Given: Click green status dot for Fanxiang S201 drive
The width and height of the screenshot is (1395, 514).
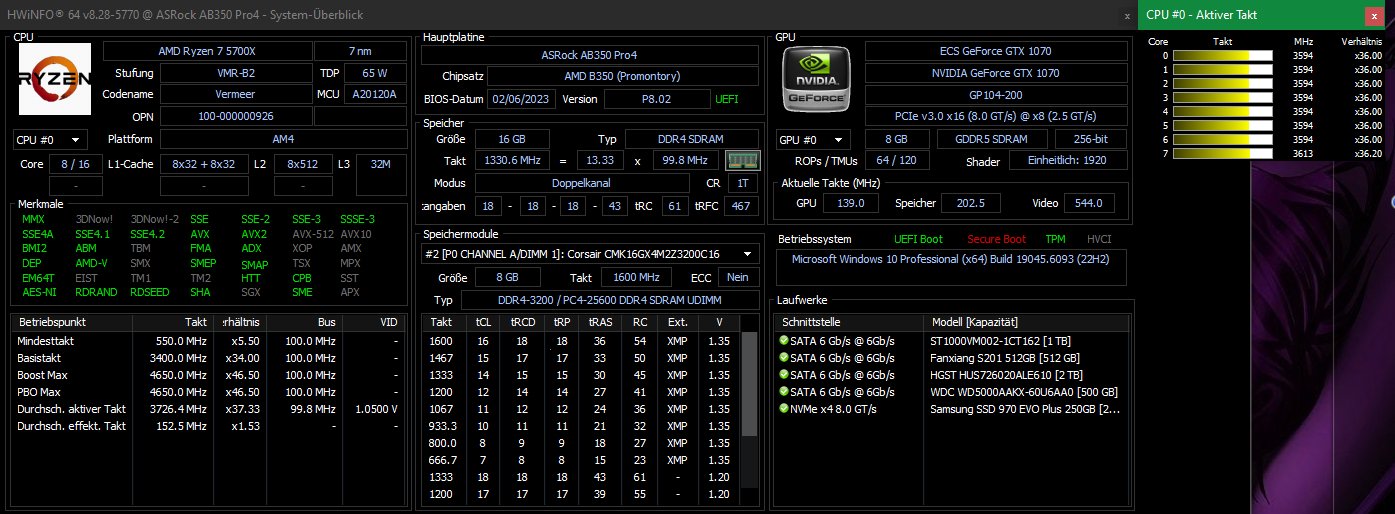Looking at the screenshot, I should [784, 357].
